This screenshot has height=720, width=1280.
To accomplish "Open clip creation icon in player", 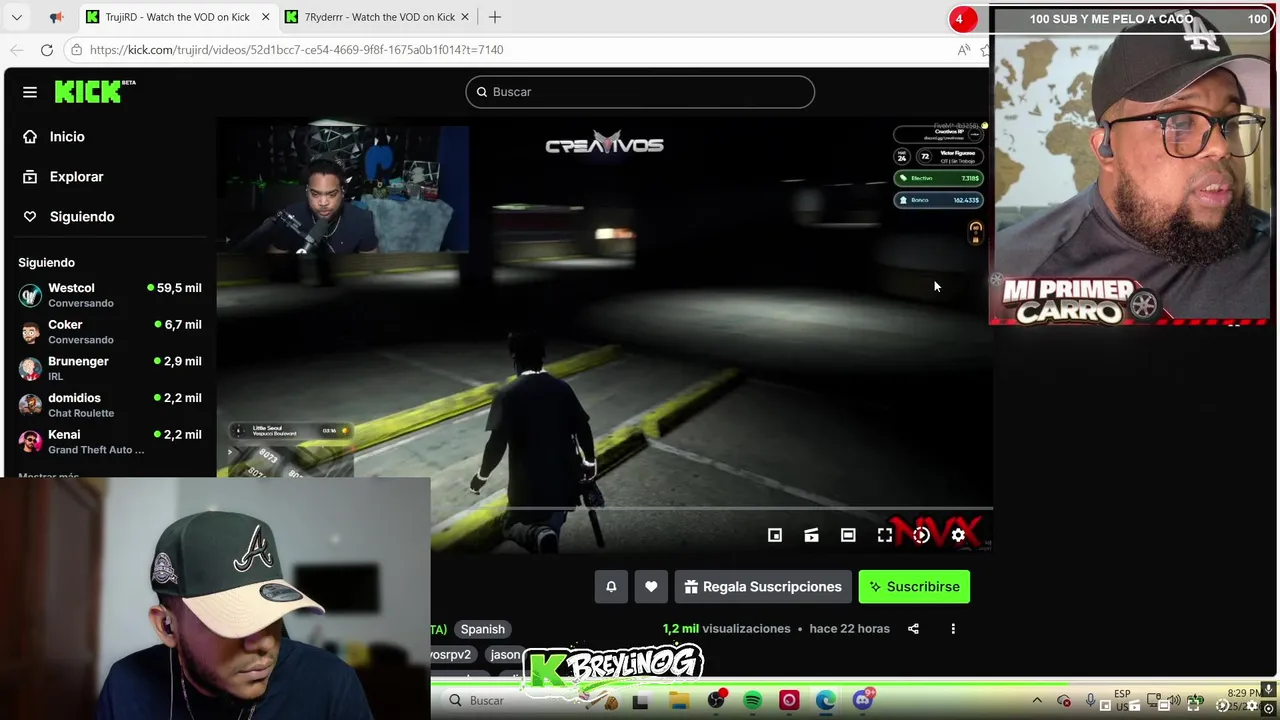I will pos(811,536).
